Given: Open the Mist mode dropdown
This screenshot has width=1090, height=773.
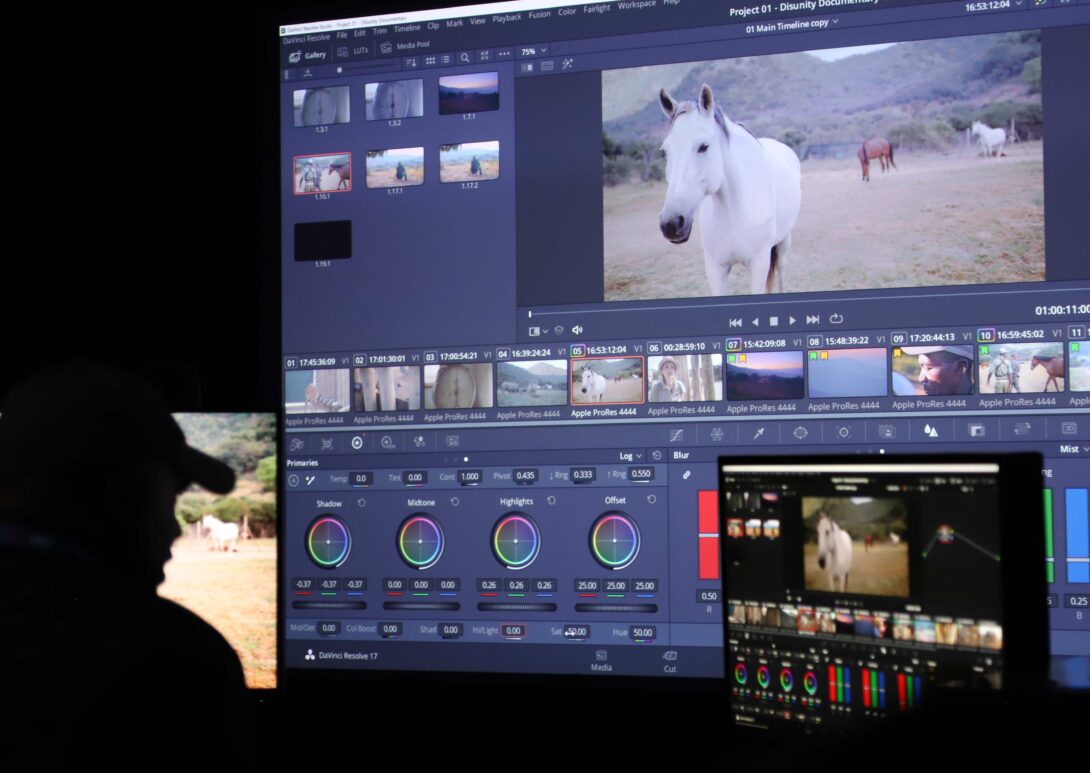Looking at the screenshot, I should [x=1072, y=450].
